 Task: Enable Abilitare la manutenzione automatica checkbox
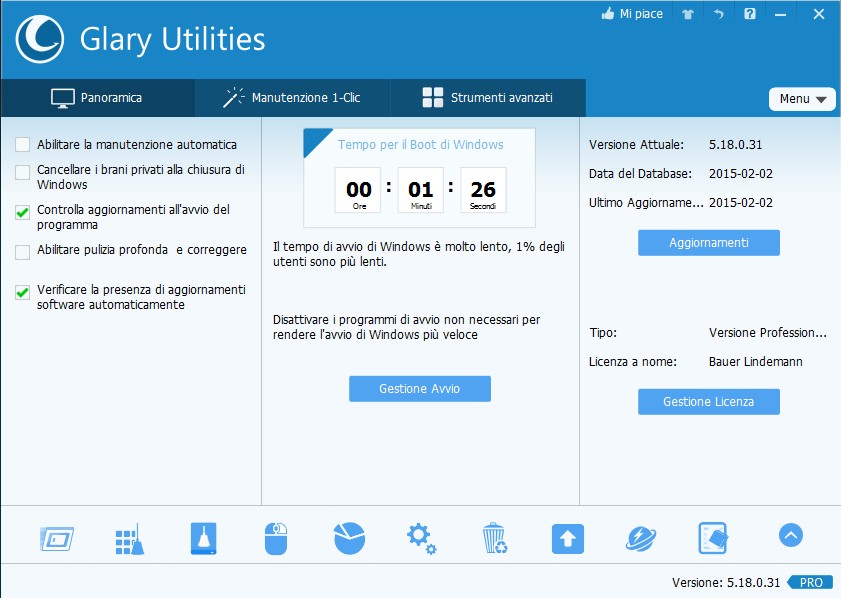(x=23, y=145)
